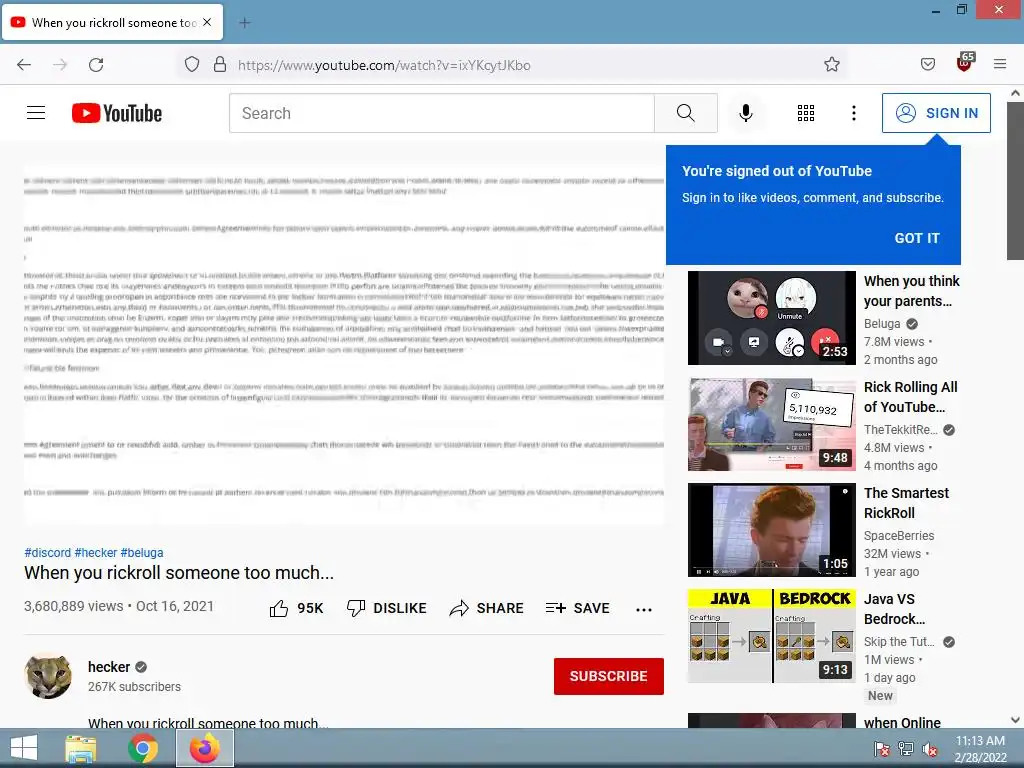This screenshot has height=768, width=1024.
Task: Open 'The Smartest RickRoll' title link
Action: tap(906, 503)
